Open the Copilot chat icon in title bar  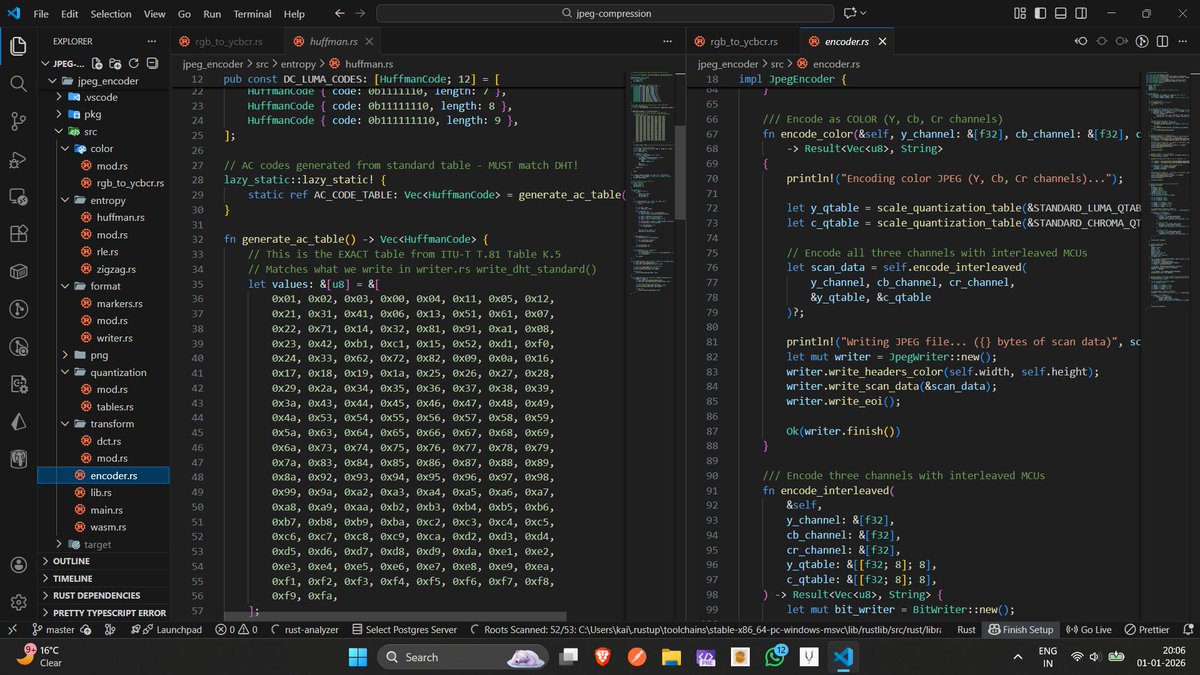[851, 14]
